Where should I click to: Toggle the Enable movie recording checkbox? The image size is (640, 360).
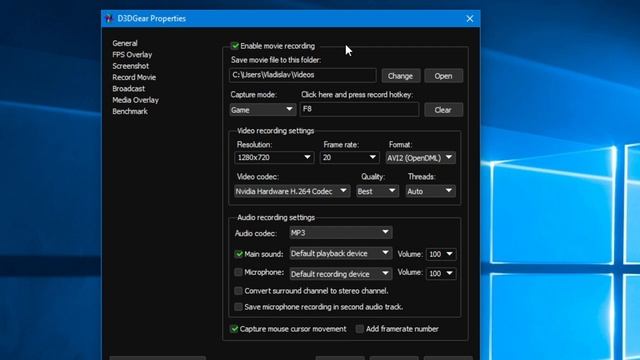[x=235, y=46]
